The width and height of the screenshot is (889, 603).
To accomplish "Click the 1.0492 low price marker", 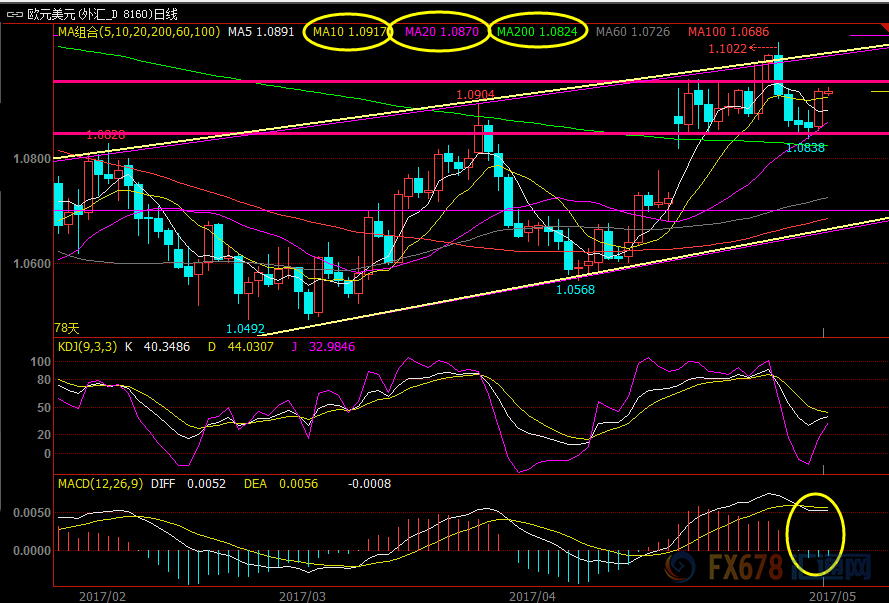I will pos(245,328).
